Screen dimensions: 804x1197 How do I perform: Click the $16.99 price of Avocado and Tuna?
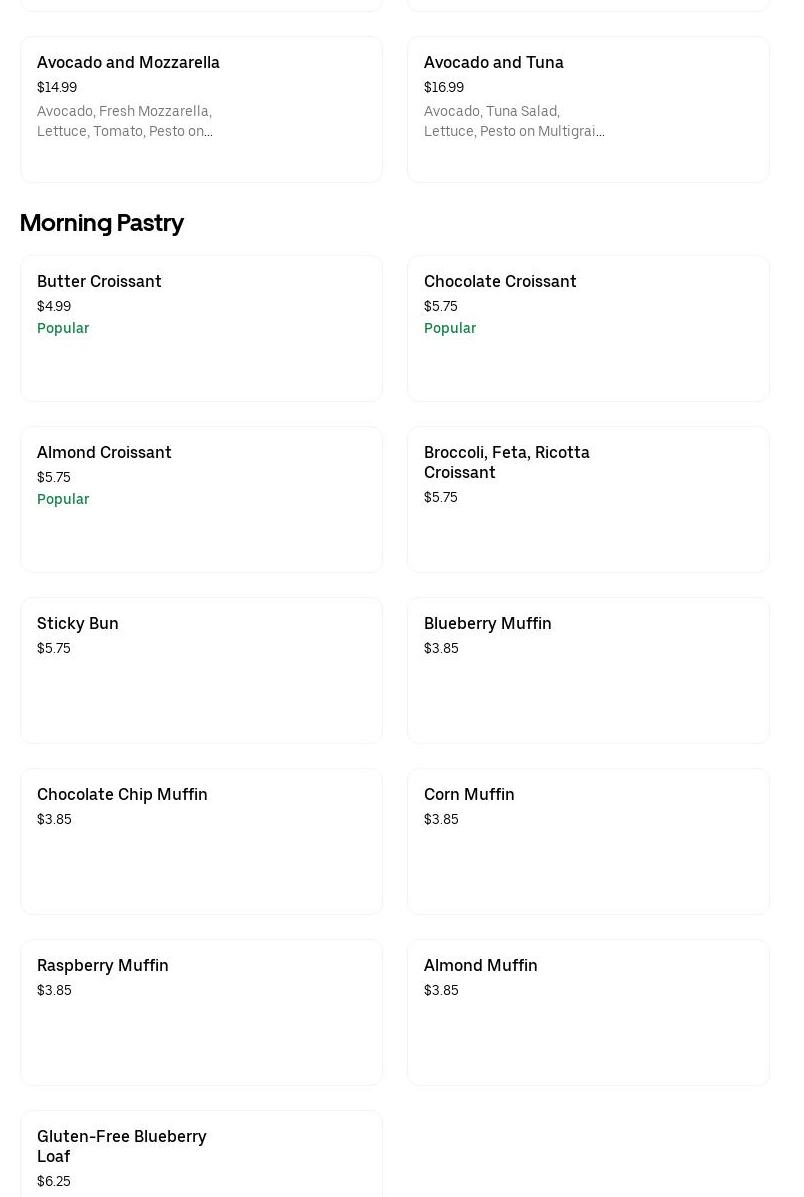[x=444, y=88]
